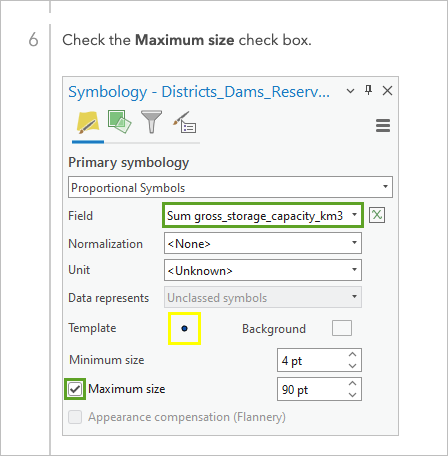Open the Primary symbology tab icon

coord(88,123)
